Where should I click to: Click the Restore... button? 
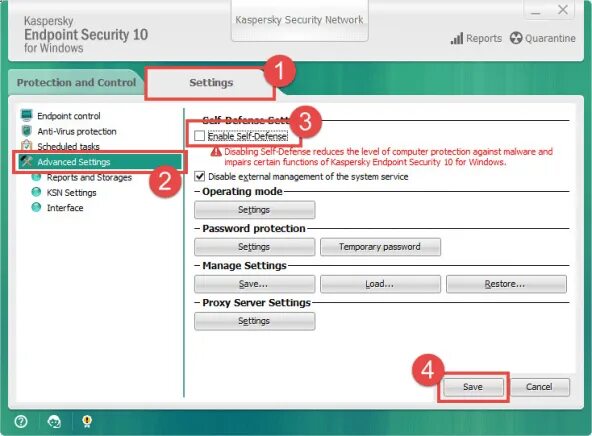506,284
